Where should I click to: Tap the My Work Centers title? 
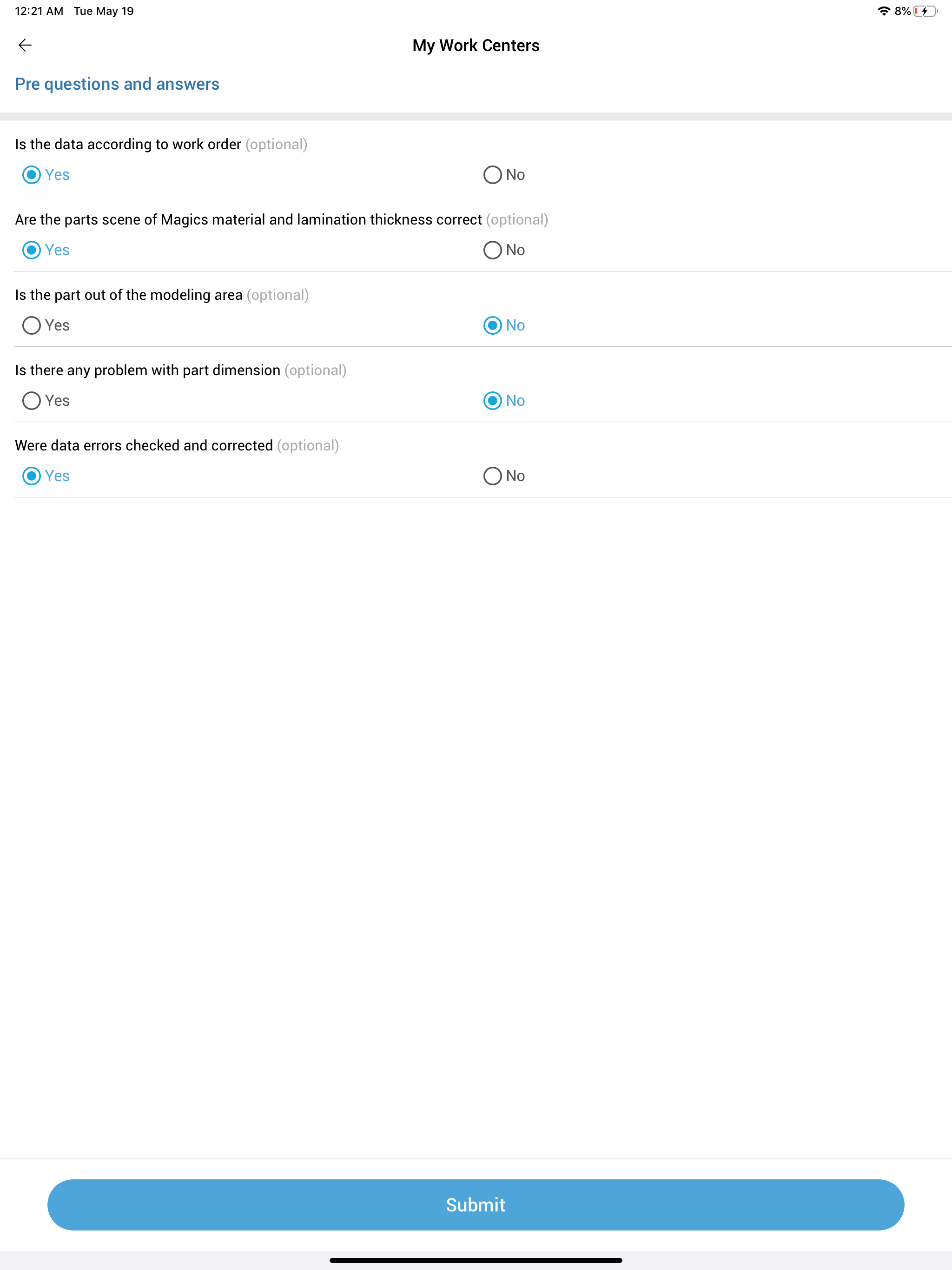pos(476,46)
